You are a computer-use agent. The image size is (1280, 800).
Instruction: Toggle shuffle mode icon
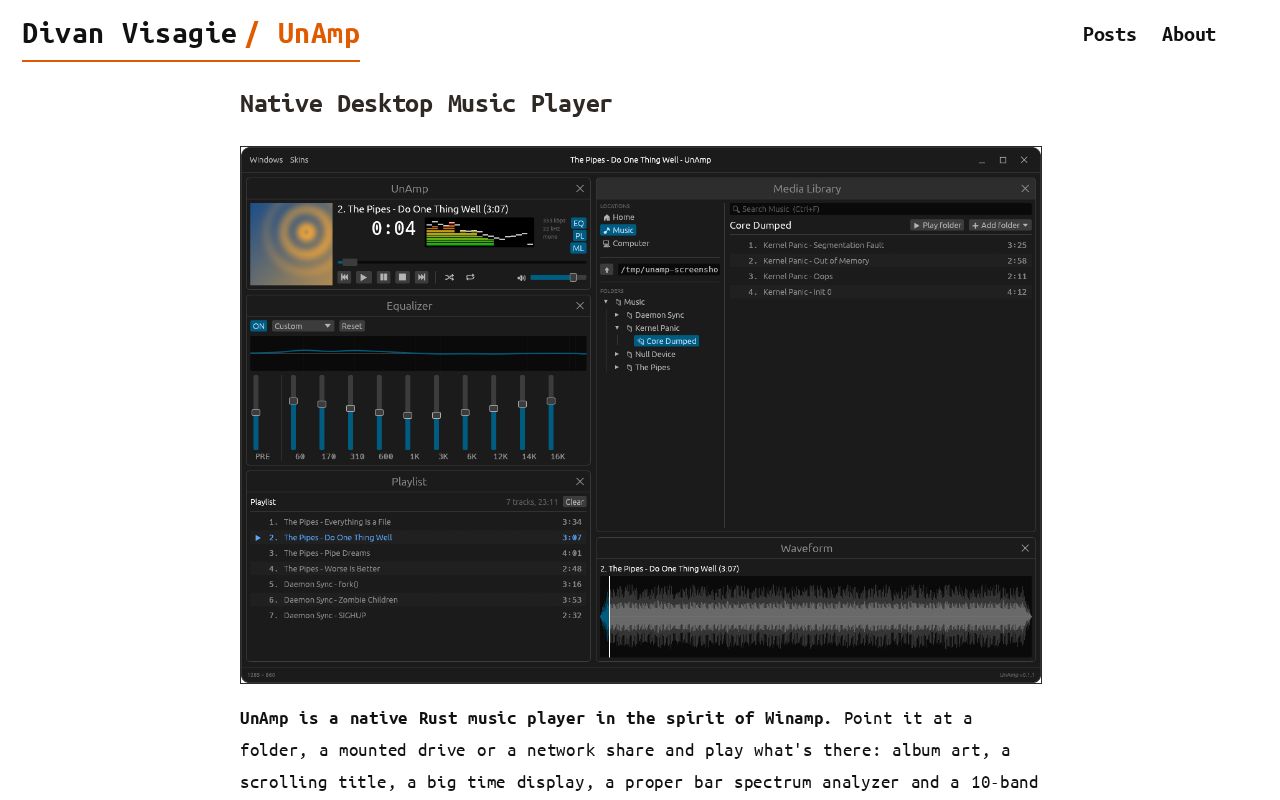(449, 277)
